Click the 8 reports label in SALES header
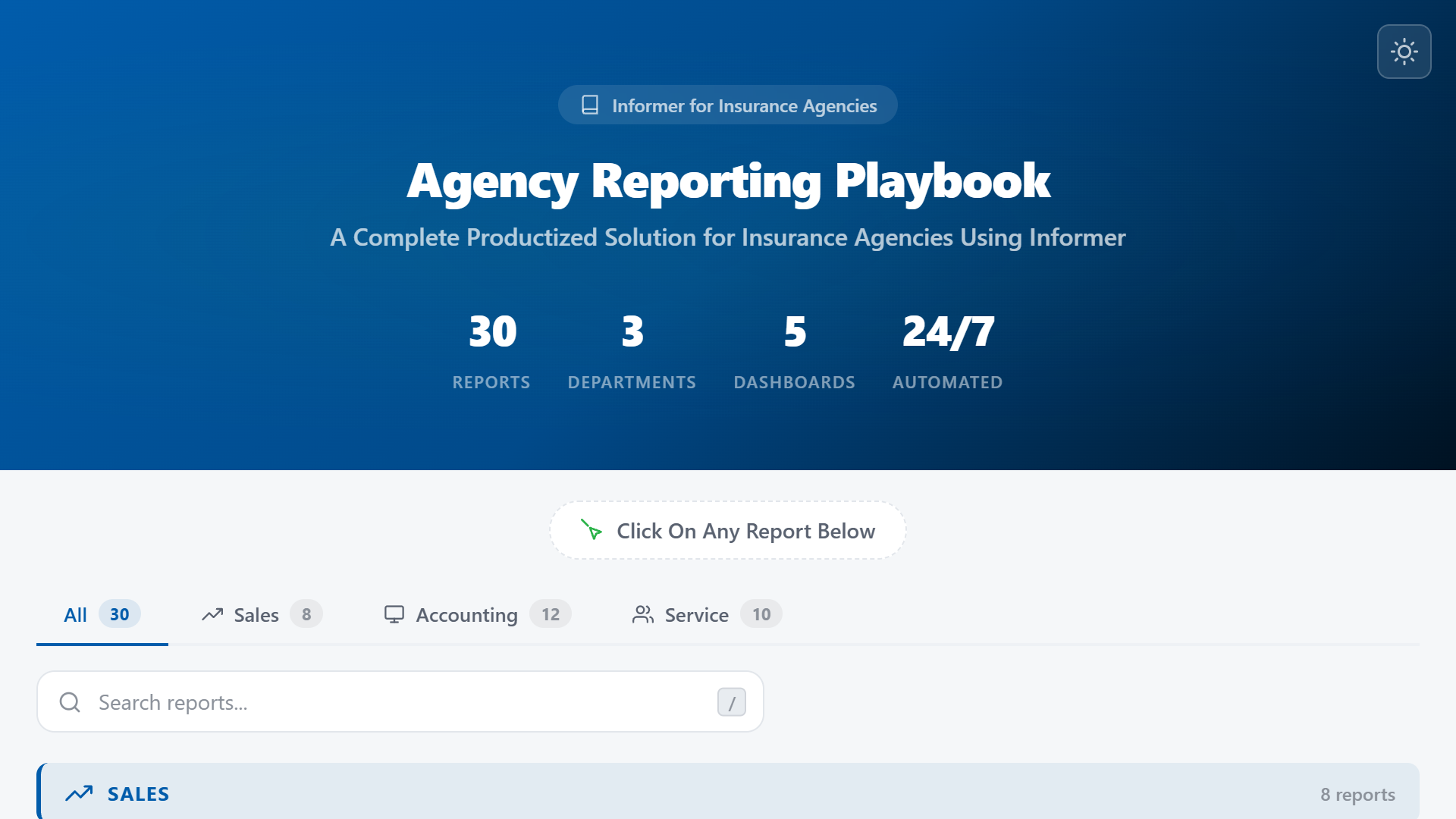This screenshot has width=1456, height=819. (x=1357, y=794)
